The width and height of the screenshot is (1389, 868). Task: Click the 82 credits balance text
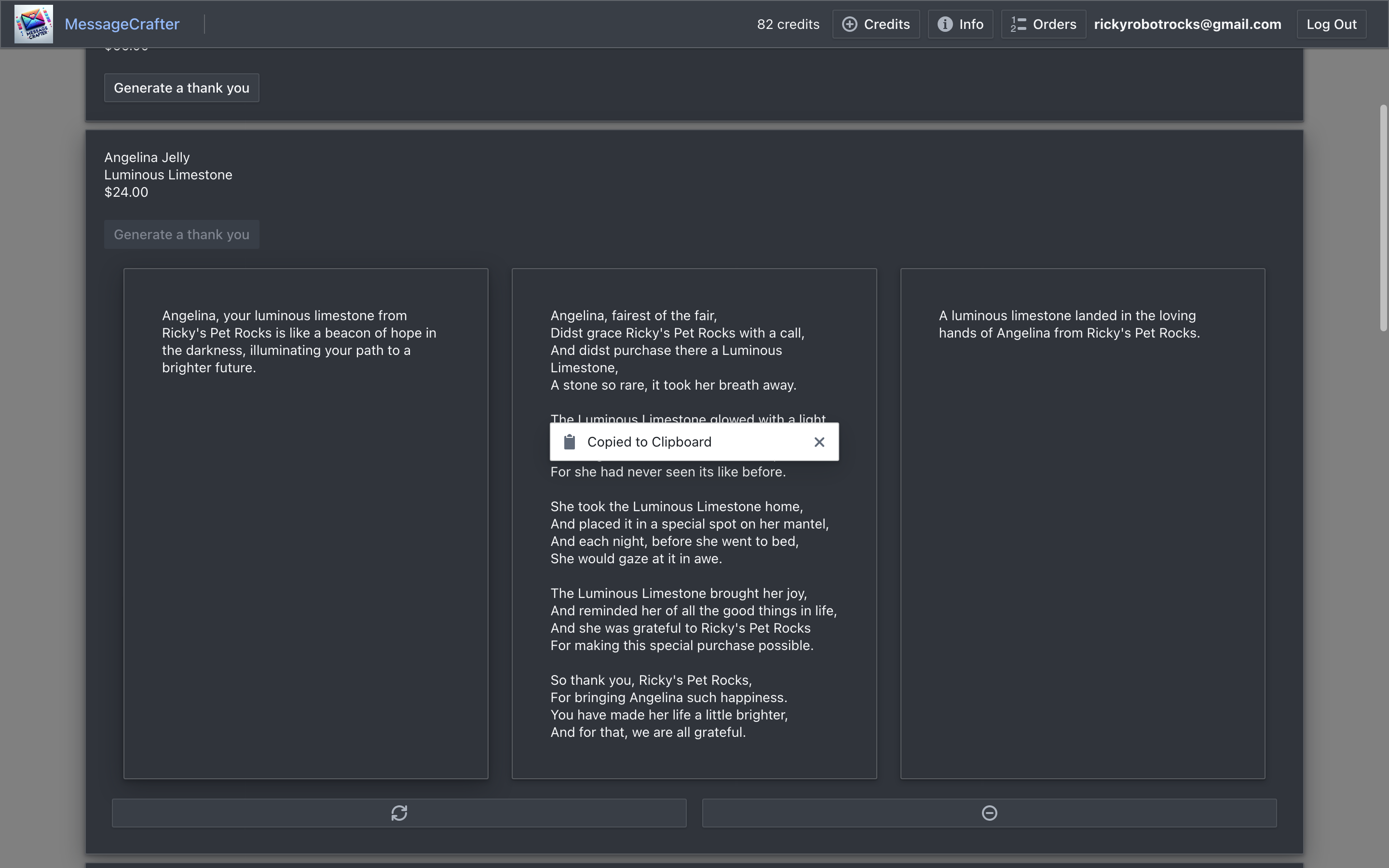tap(788, 24)
